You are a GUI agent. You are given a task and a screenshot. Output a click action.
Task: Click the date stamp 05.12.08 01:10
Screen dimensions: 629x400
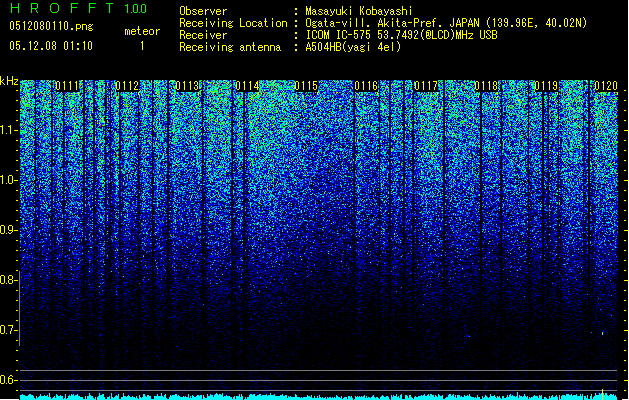pyautogui.click(x=51, y=46)
